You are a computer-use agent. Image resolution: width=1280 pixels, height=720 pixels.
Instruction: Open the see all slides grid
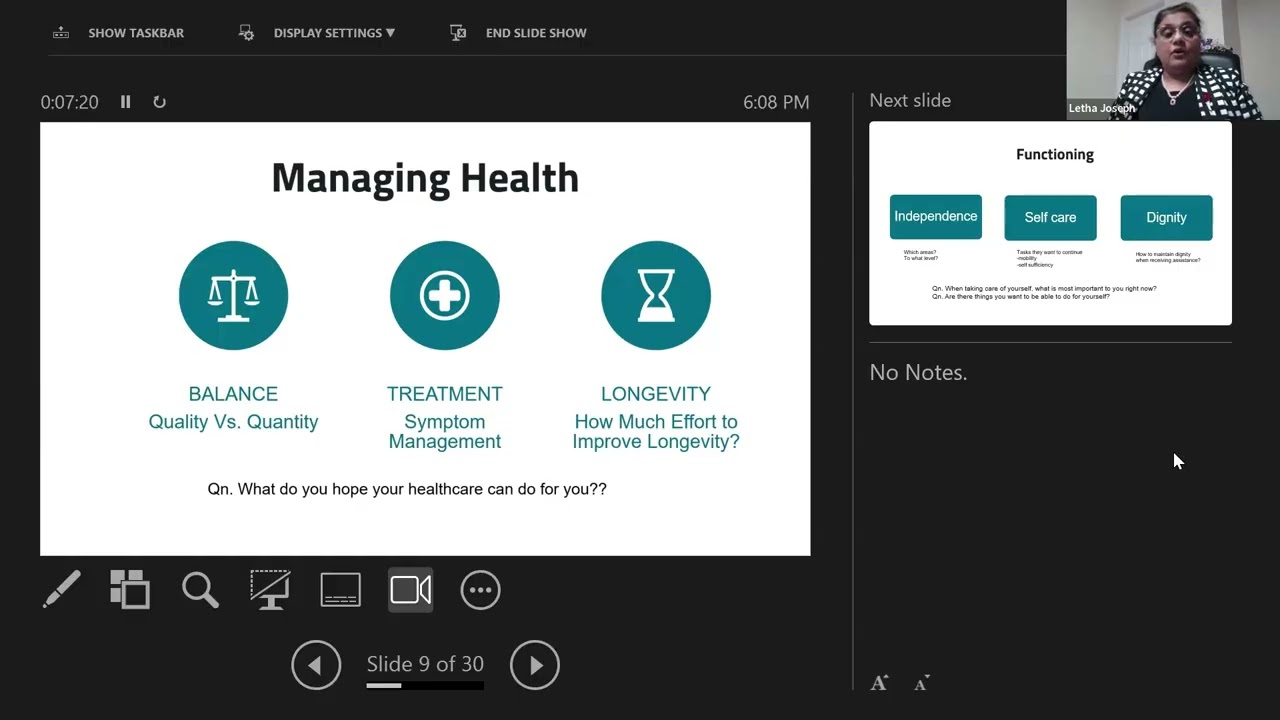(130, 590)
